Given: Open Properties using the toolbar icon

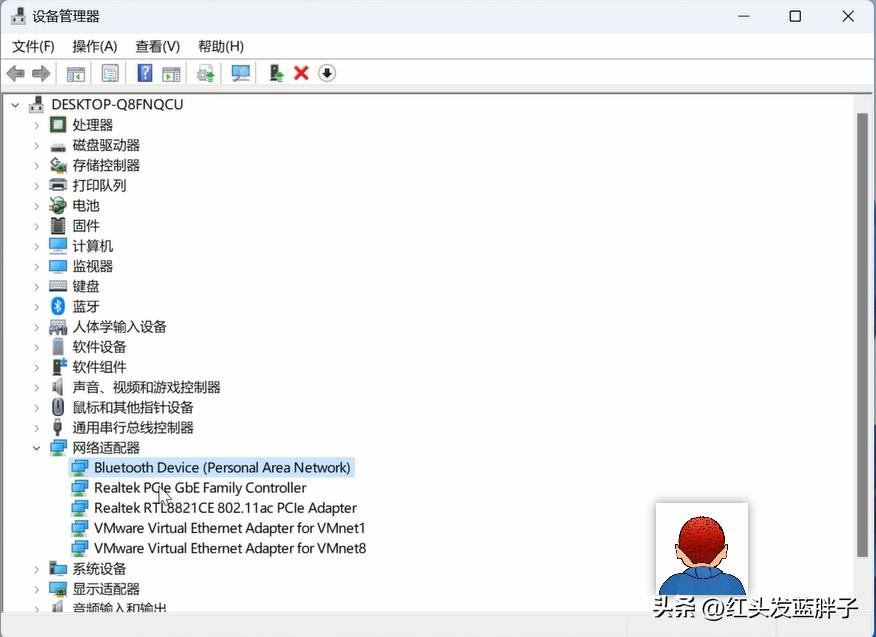Looking at the screenshot, I should click(110, 72).
